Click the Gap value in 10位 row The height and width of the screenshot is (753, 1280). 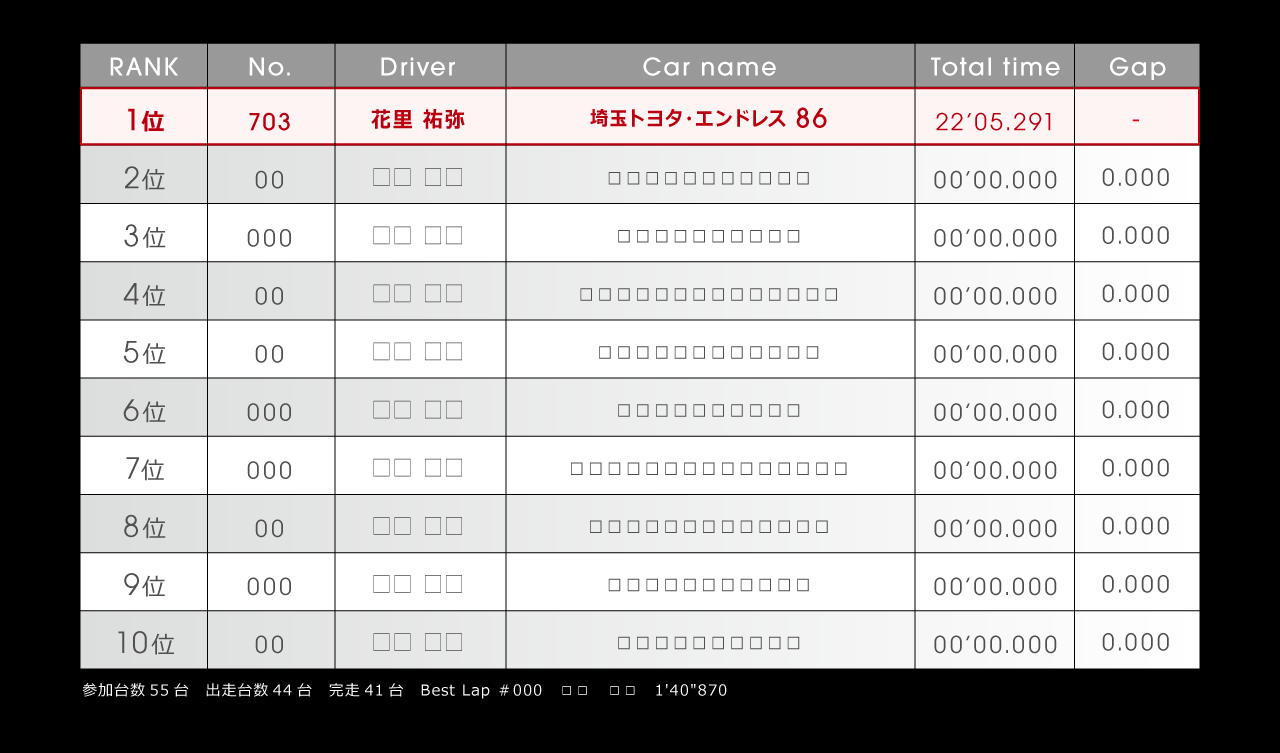(1136, 641)
